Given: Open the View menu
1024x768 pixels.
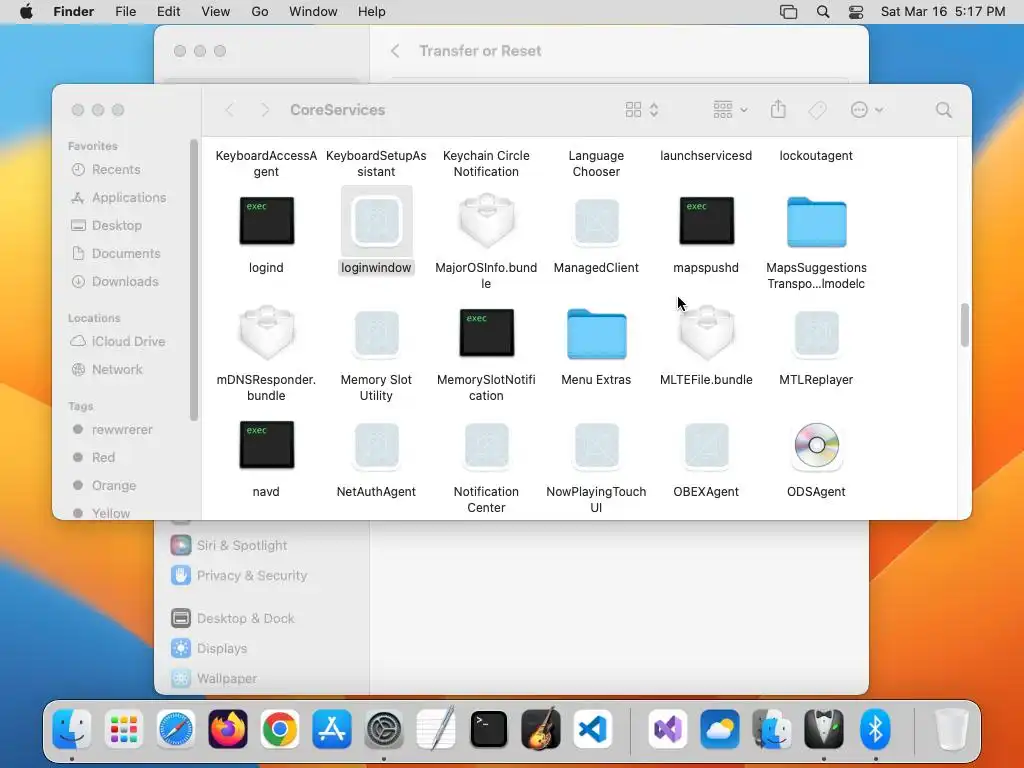Looking at the screenshot, I should tap(216, 12).
